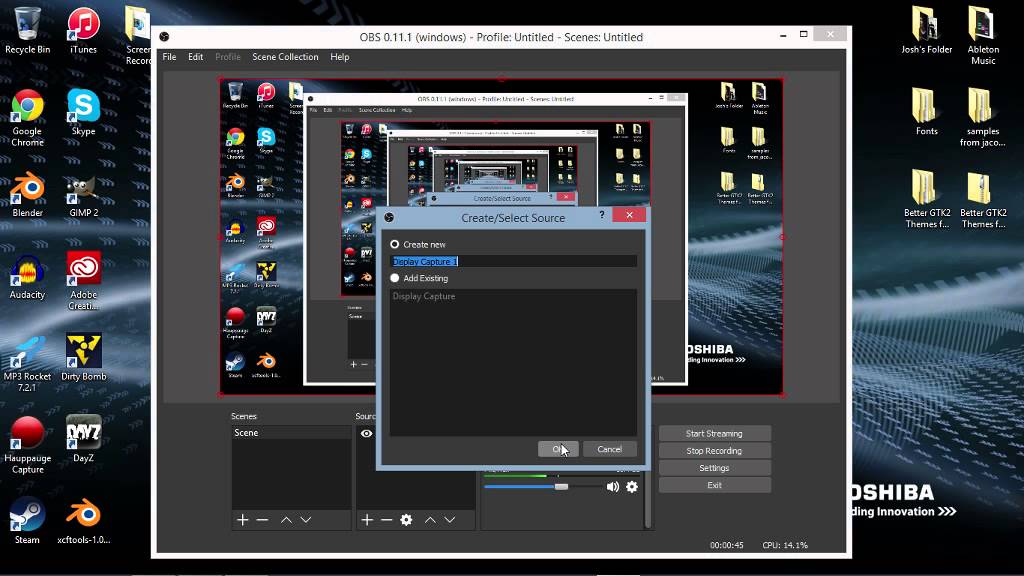Click the Start Streaming button
Image resolution: width=1024 pixels, height=576 pixels.
[714, 434]
